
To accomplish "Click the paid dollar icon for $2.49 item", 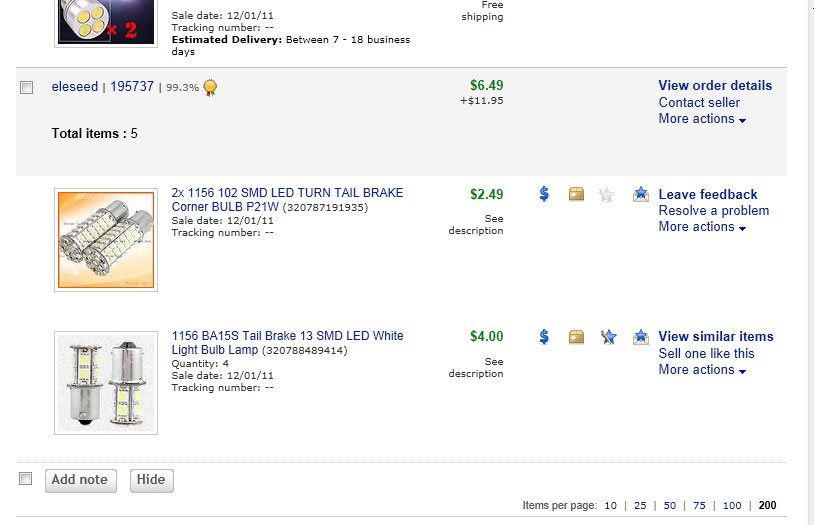I will pyautogui.click(x=544, y=194).
